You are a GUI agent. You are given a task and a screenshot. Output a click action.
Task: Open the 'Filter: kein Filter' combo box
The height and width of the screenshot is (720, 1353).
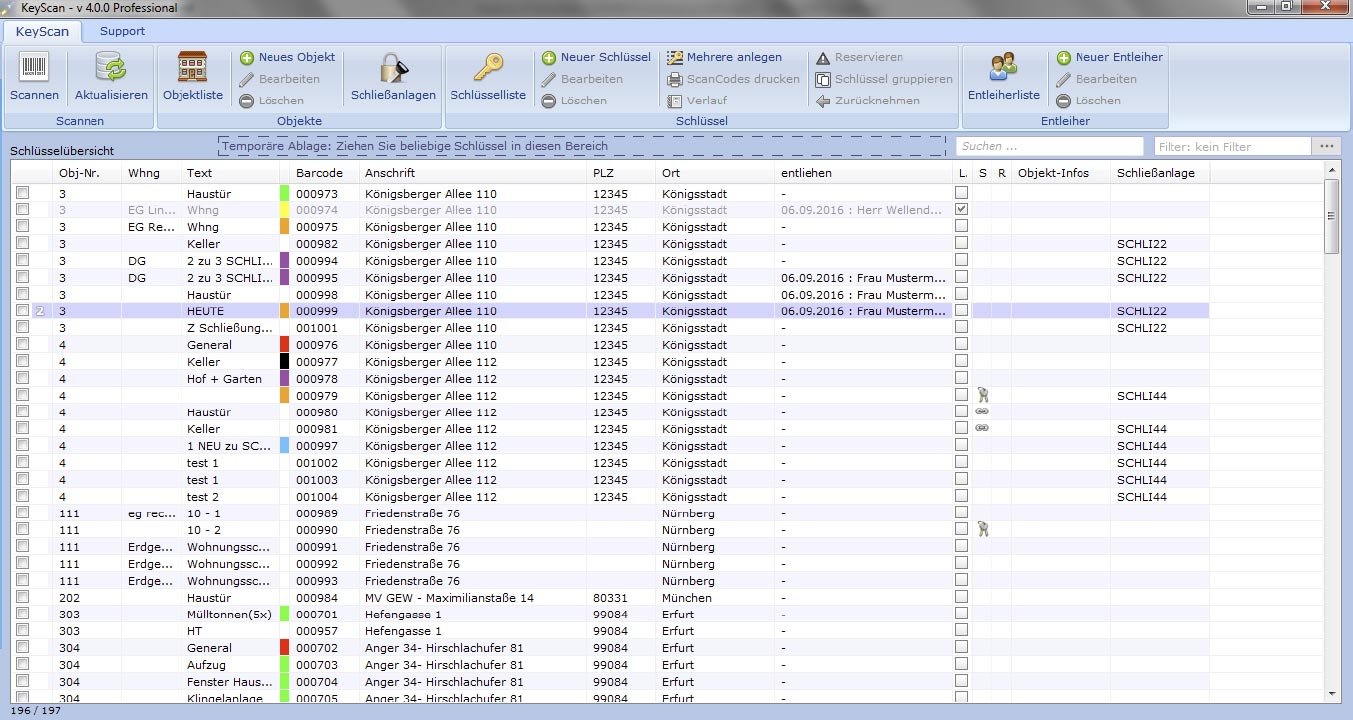pyautogui.click(x=1232, y=147)
